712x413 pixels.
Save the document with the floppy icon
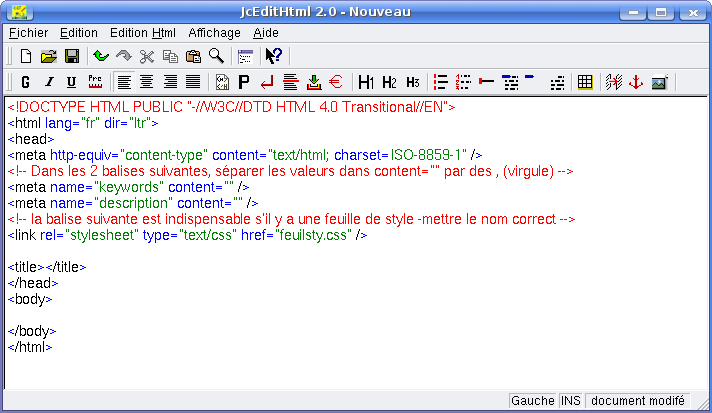[72, 56]
